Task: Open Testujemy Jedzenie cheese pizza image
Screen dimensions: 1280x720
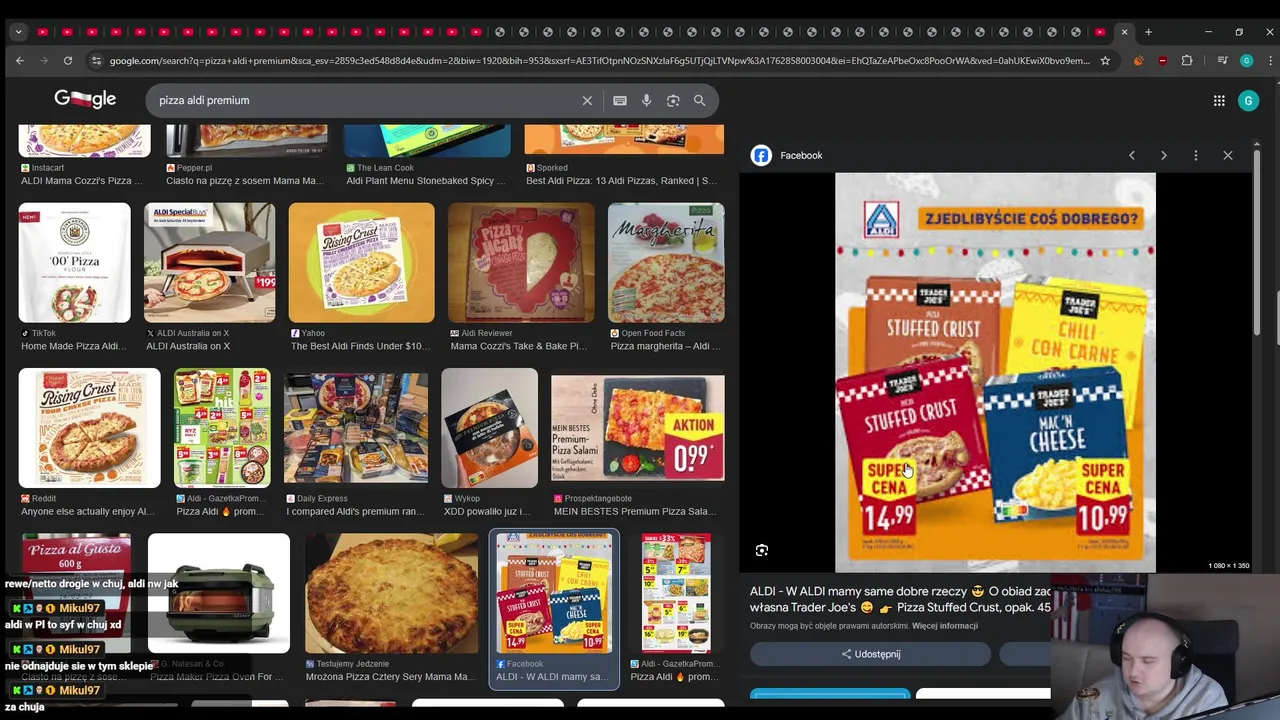Action: [x=392, y=593]
